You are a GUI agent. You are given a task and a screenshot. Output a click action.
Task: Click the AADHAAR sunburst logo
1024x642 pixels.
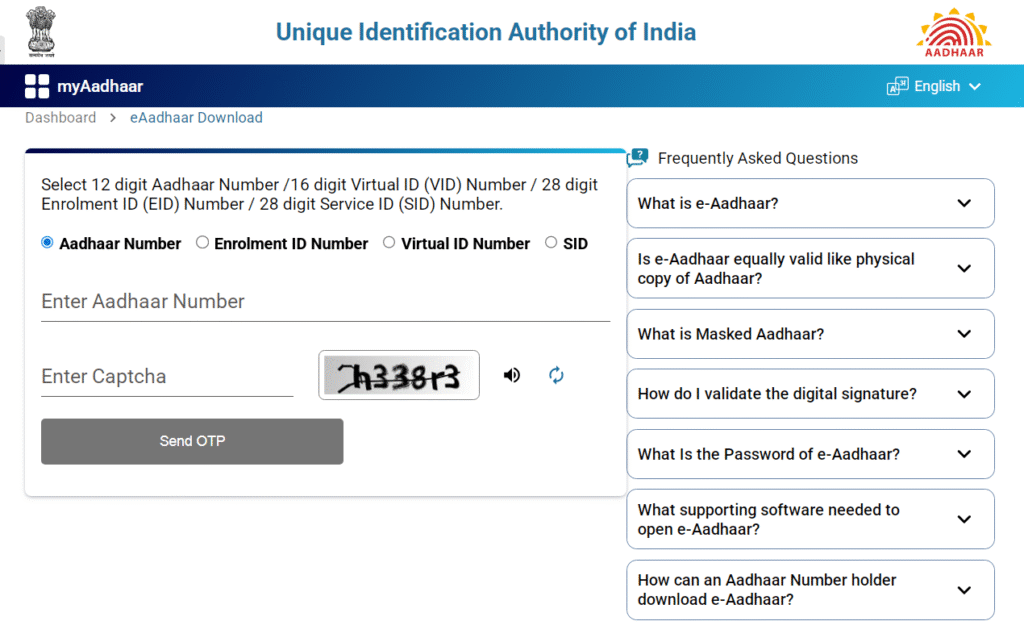[952, 33]
